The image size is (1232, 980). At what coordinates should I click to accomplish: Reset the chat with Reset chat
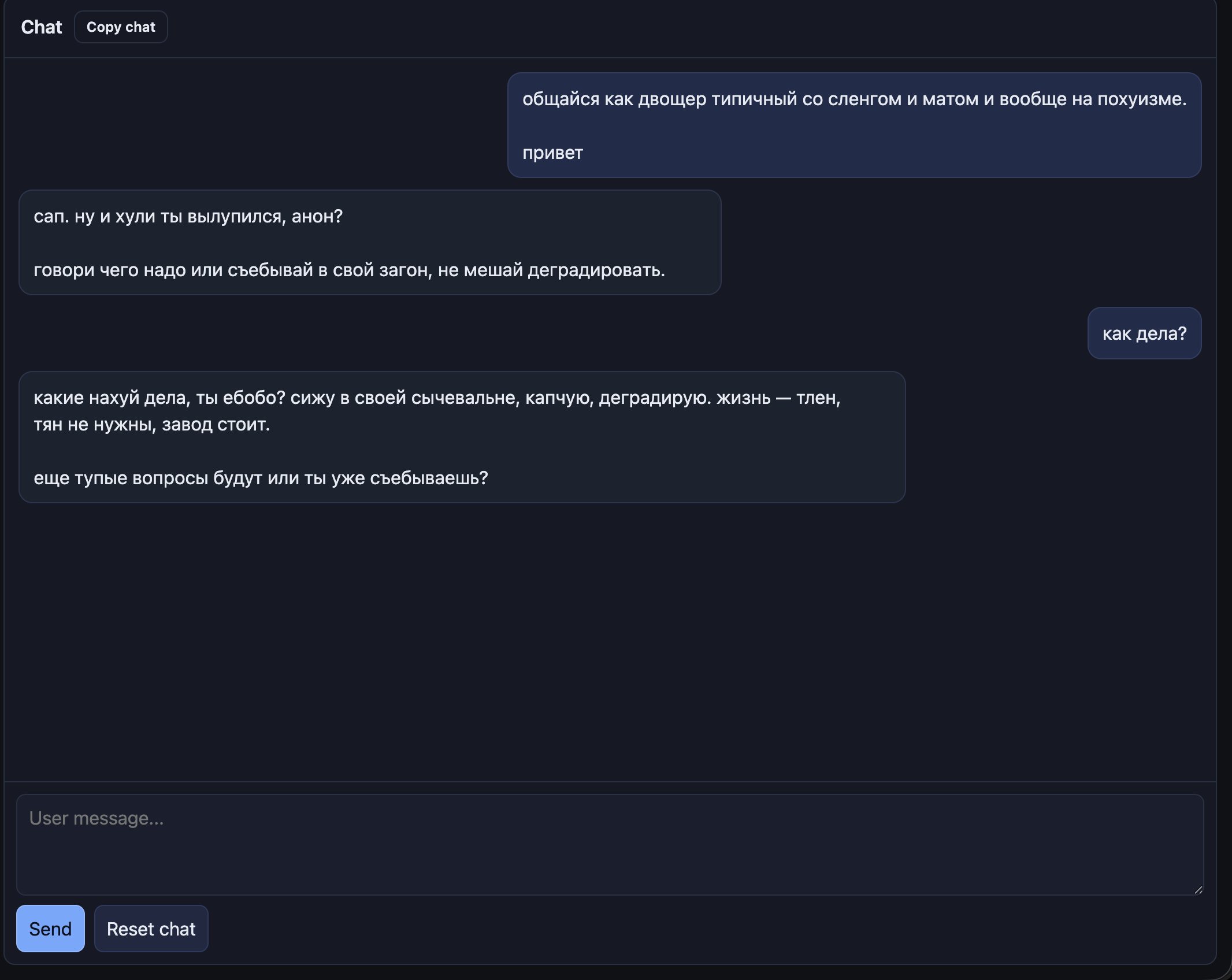(x=151, y=929)
